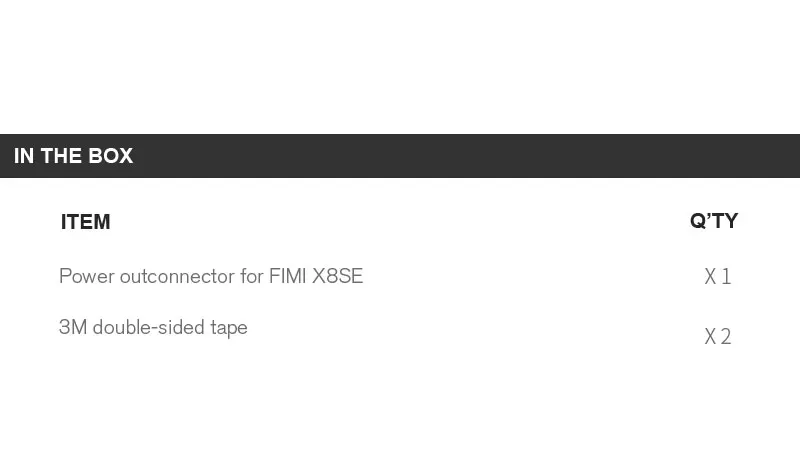Select Power outconnector for FIMI X8SE row
Screen dimensions: 800x466
(x=210, y=276)
